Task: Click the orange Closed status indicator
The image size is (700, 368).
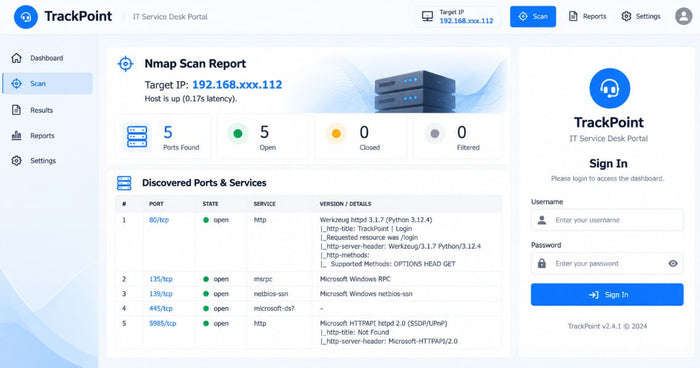Action: (x=336, y=134)
